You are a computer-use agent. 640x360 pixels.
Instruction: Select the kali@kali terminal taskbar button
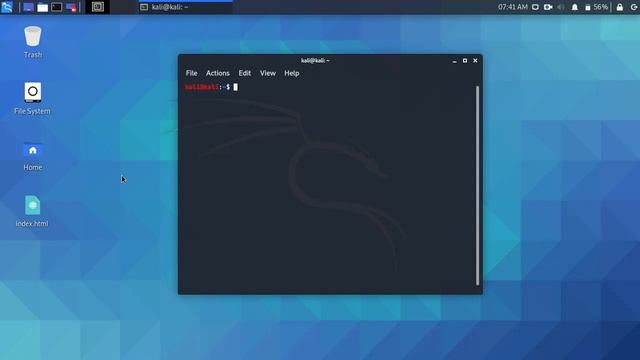pos(186,7)
